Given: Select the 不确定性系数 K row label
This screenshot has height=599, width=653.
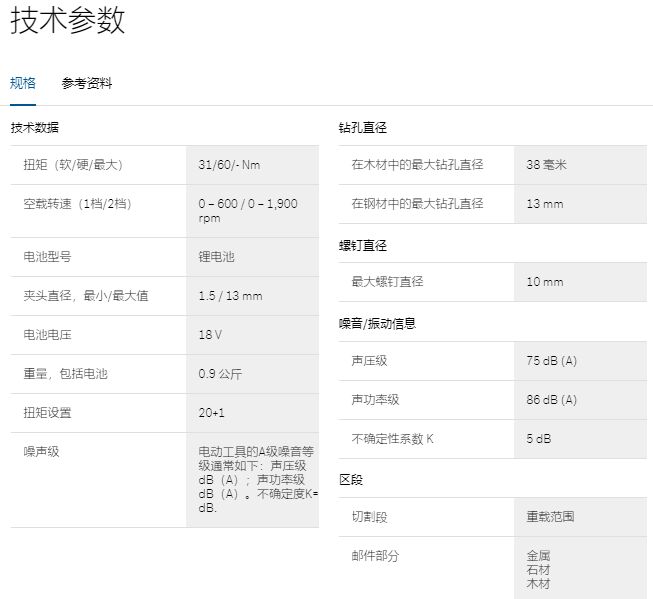Looking at the screenshot, I should (393, 438).
